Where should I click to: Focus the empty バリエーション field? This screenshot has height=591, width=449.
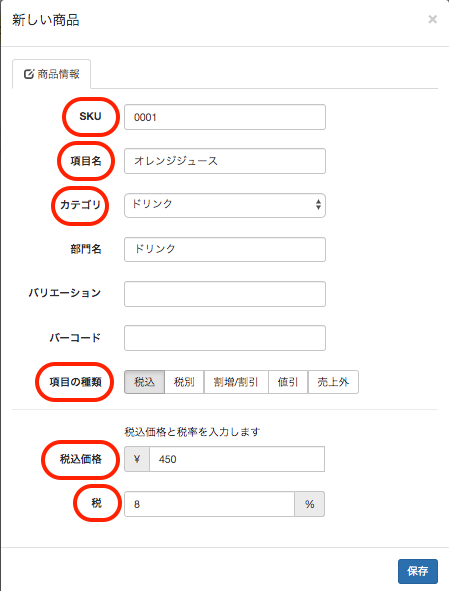[x=225, y=294]
